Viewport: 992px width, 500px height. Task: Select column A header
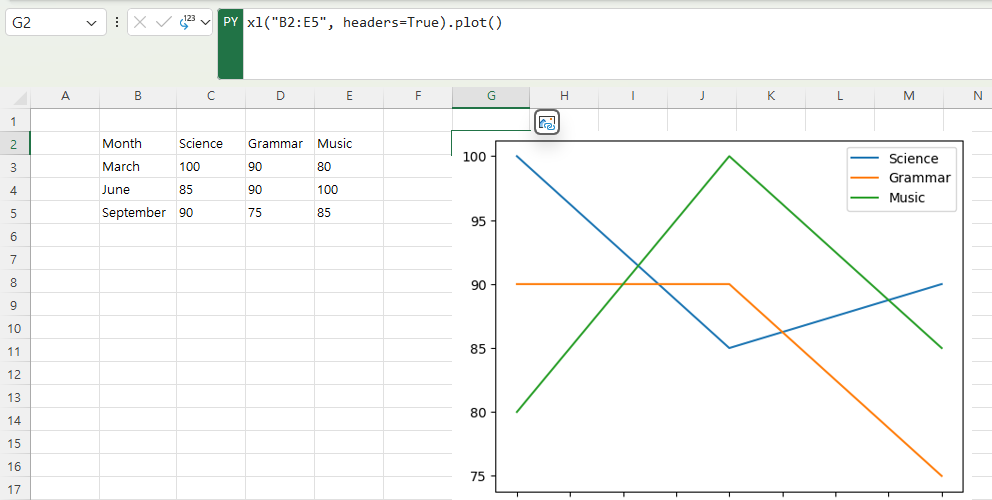pos(65,96)
